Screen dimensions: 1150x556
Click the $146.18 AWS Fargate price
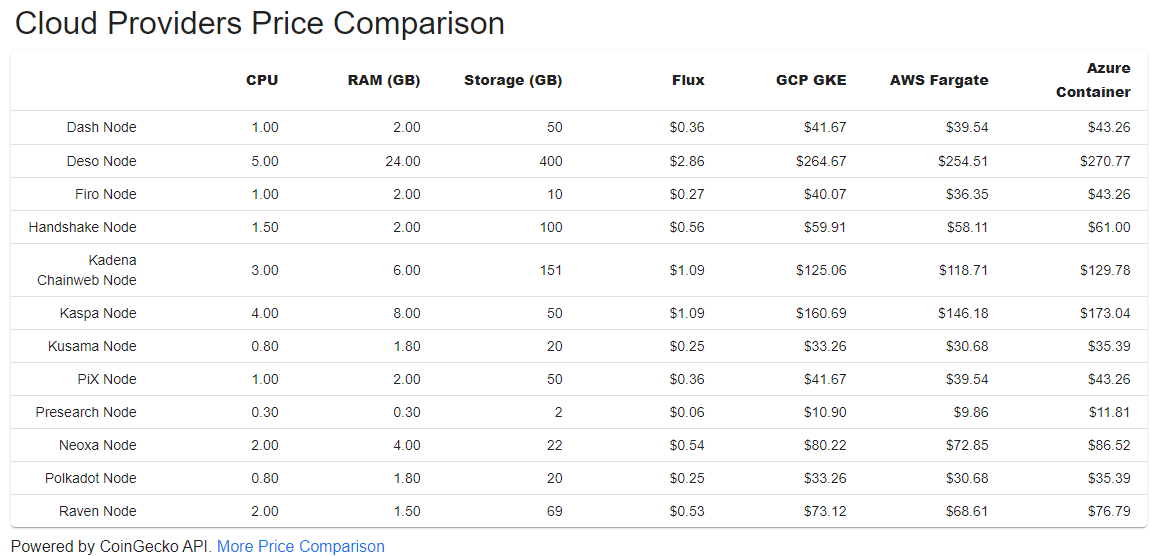(963, 313)
